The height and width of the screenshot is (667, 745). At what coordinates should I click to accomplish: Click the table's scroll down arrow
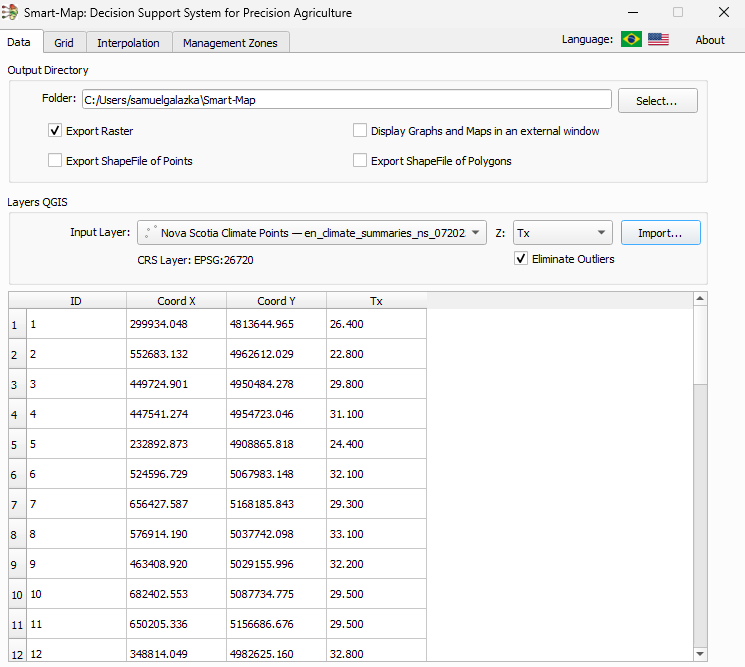700,654
